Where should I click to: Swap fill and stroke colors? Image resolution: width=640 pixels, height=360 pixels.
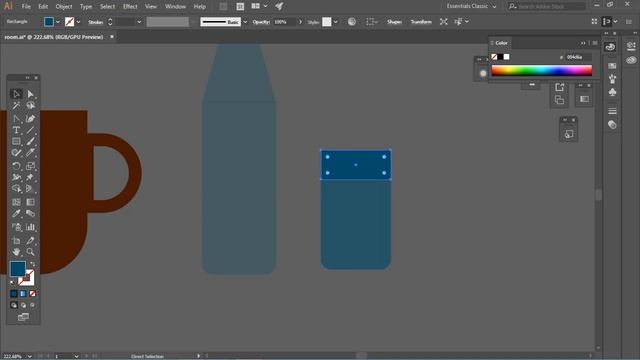click(x=33, y=264)
